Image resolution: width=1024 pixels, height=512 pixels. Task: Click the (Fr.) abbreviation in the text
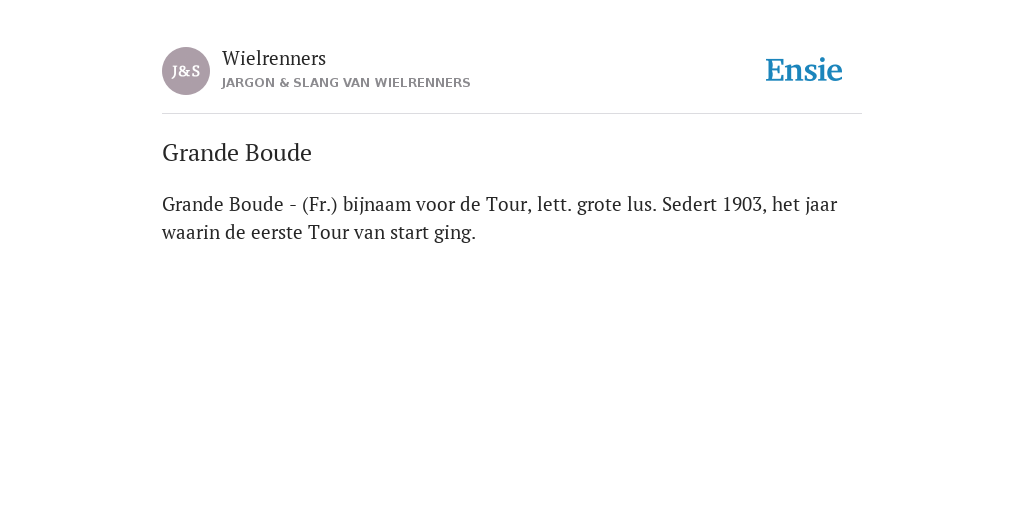tap(319, 204)
